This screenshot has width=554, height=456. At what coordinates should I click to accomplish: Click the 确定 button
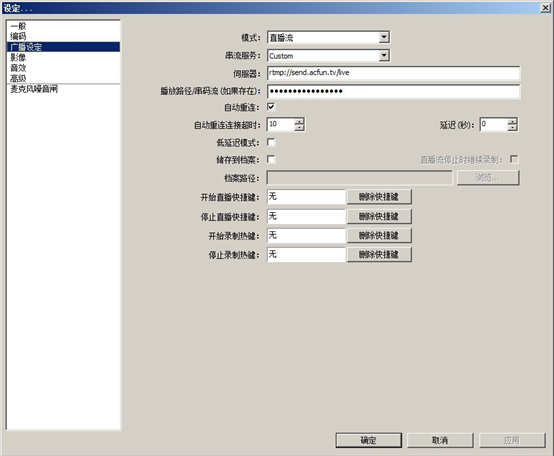point(369,440)
